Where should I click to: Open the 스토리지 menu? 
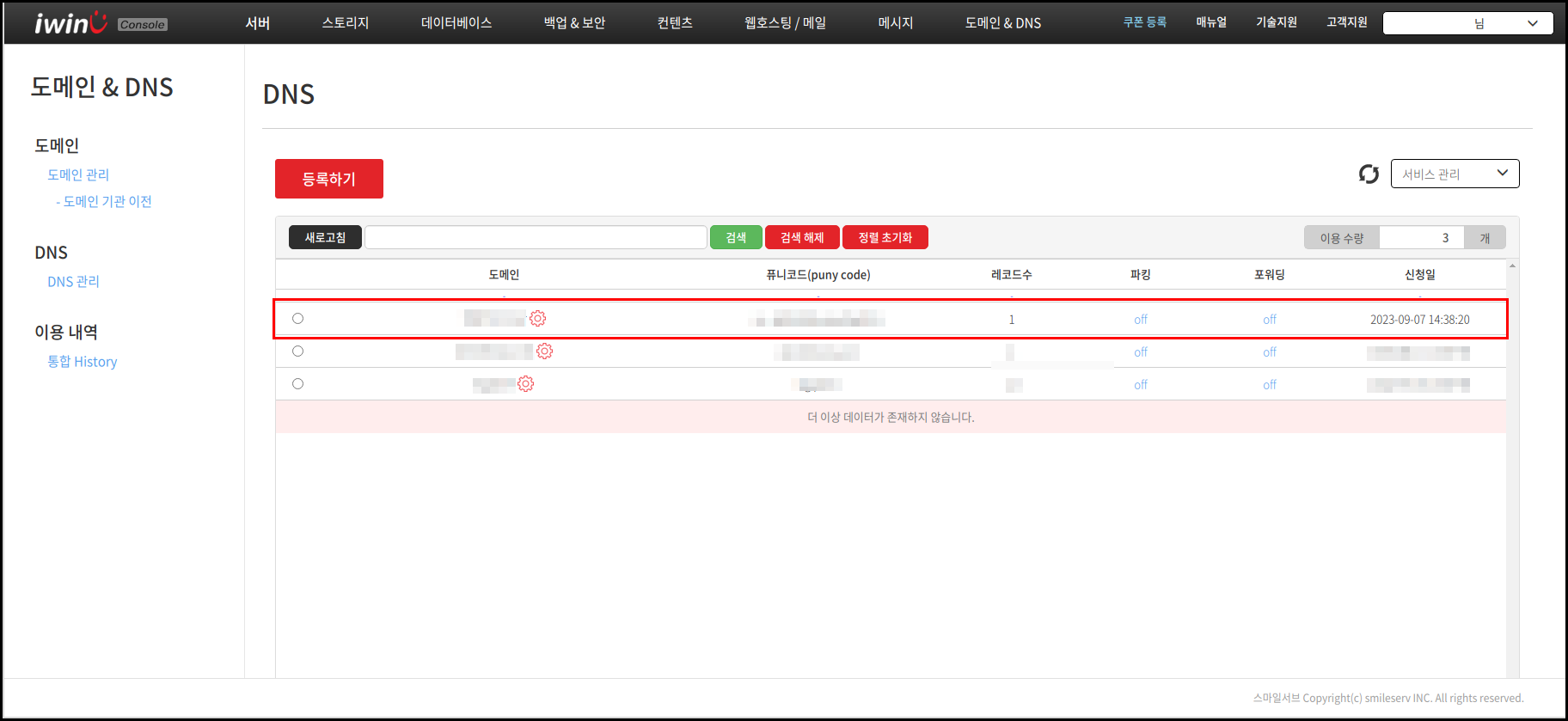[x=346, y=23]
